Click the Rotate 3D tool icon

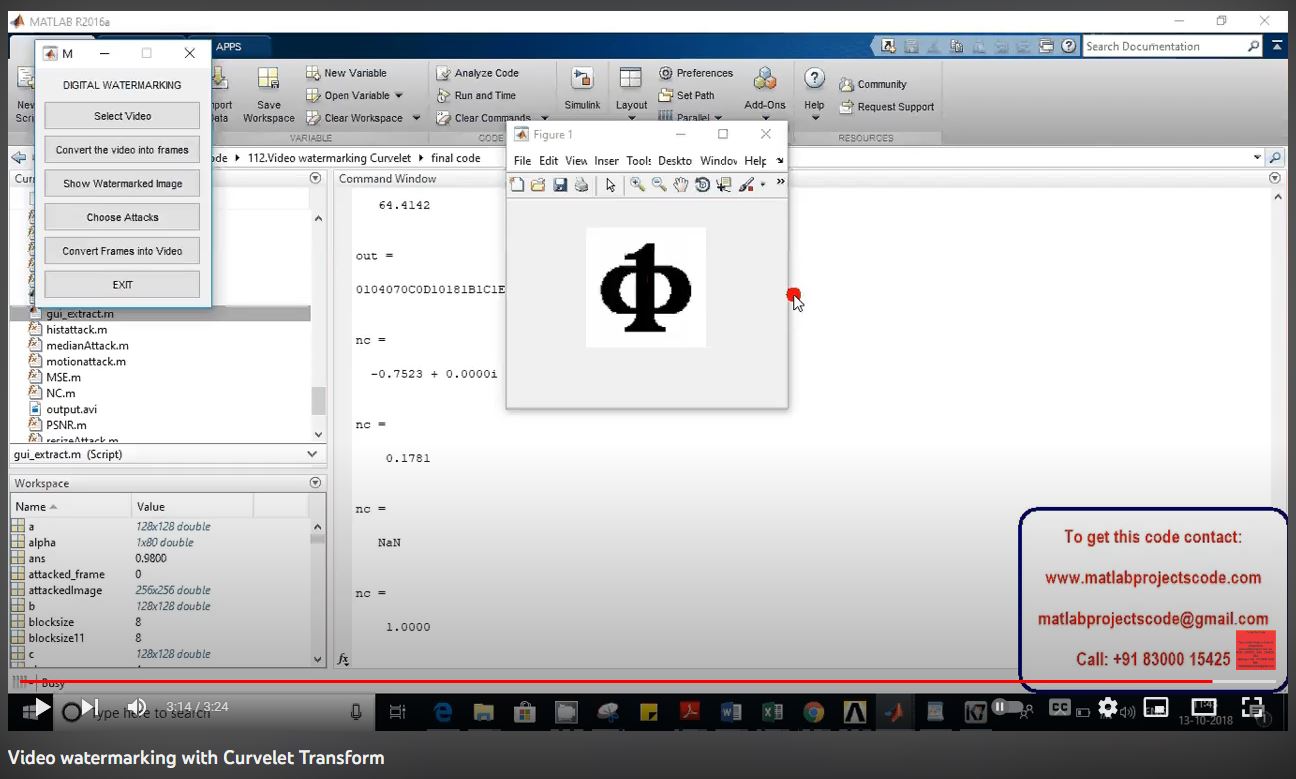(702, 185)
